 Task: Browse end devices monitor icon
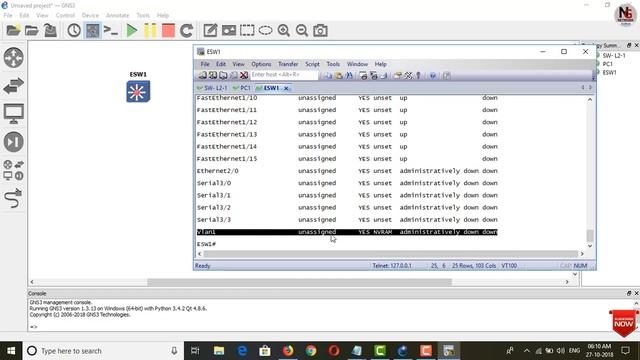[13, 114]
